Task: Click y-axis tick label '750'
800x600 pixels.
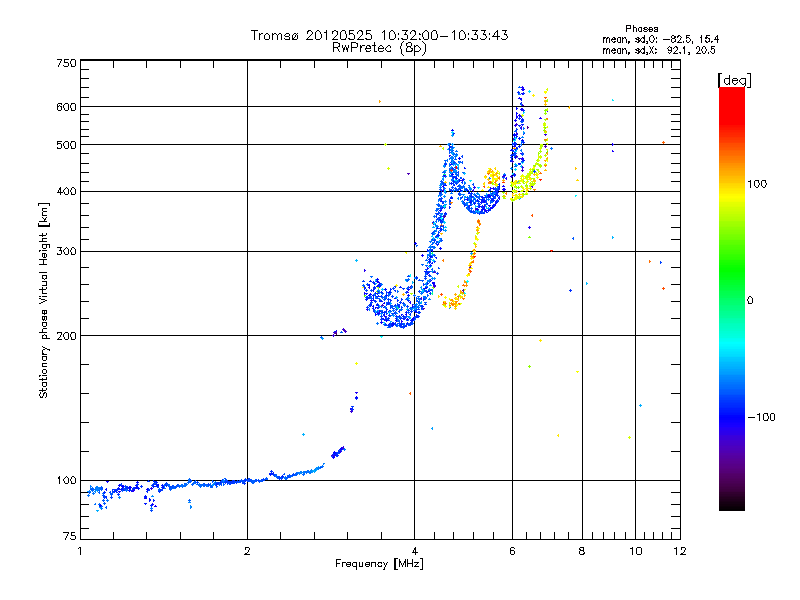Action: pyautogui.click(x=67, y=63)
